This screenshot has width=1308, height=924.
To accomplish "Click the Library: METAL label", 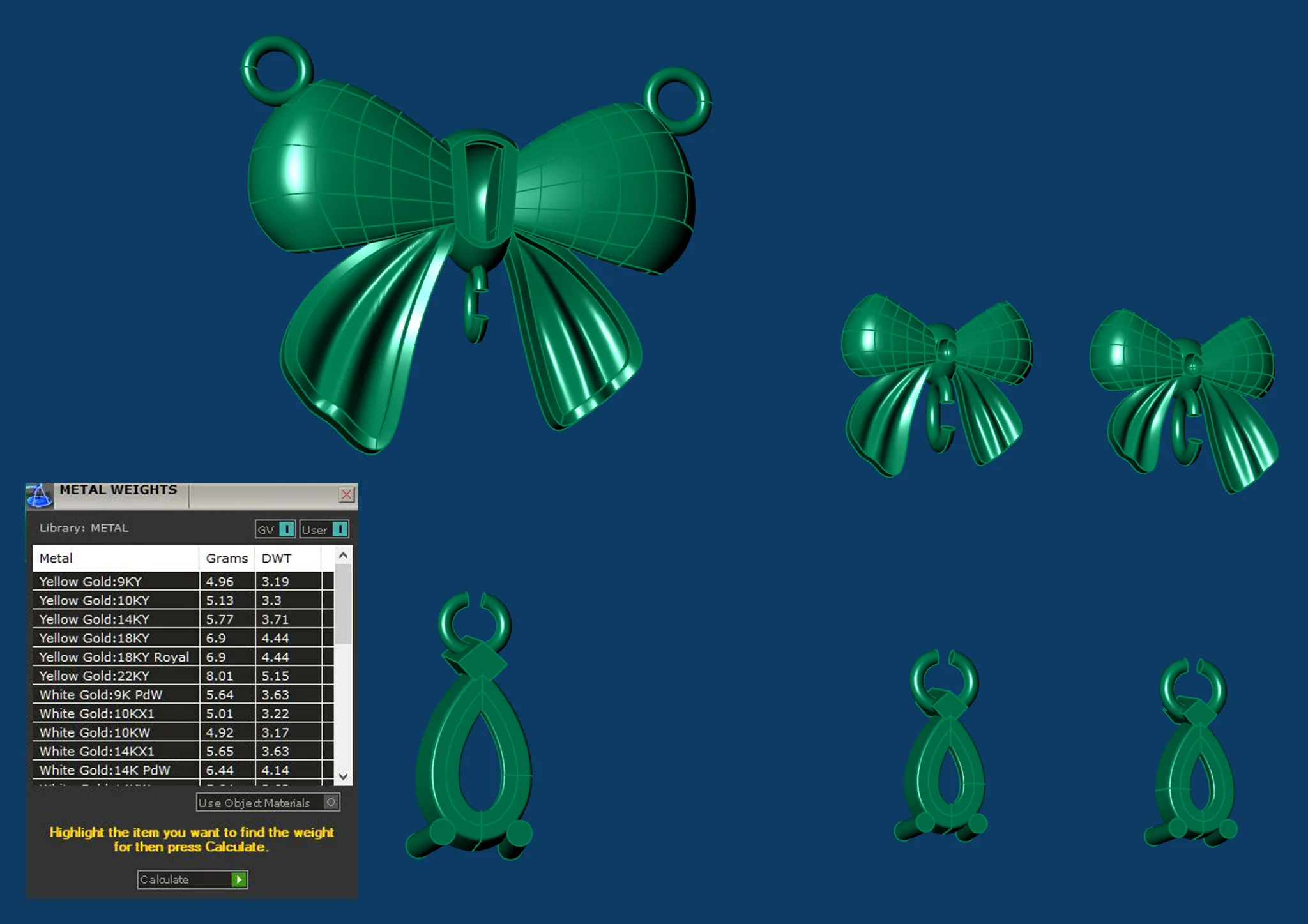I will click(84, 528).
